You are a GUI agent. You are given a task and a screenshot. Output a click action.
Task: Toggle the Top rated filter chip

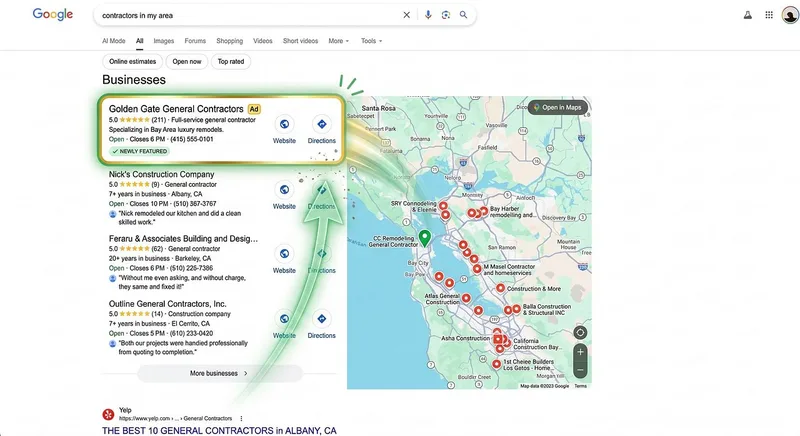click(x=231, y=62)
